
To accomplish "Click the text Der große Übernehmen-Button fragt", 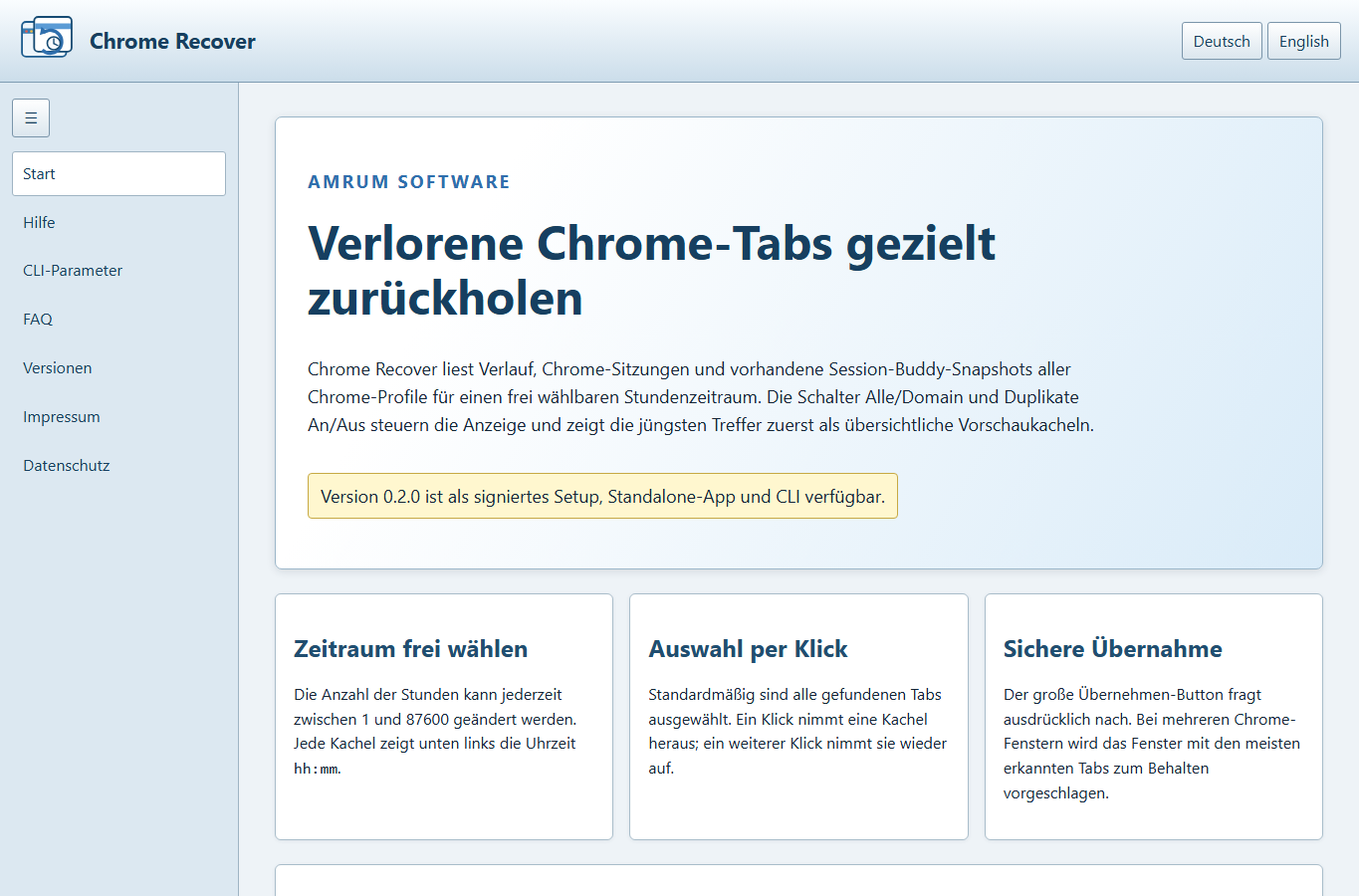I will [1132, 694].
